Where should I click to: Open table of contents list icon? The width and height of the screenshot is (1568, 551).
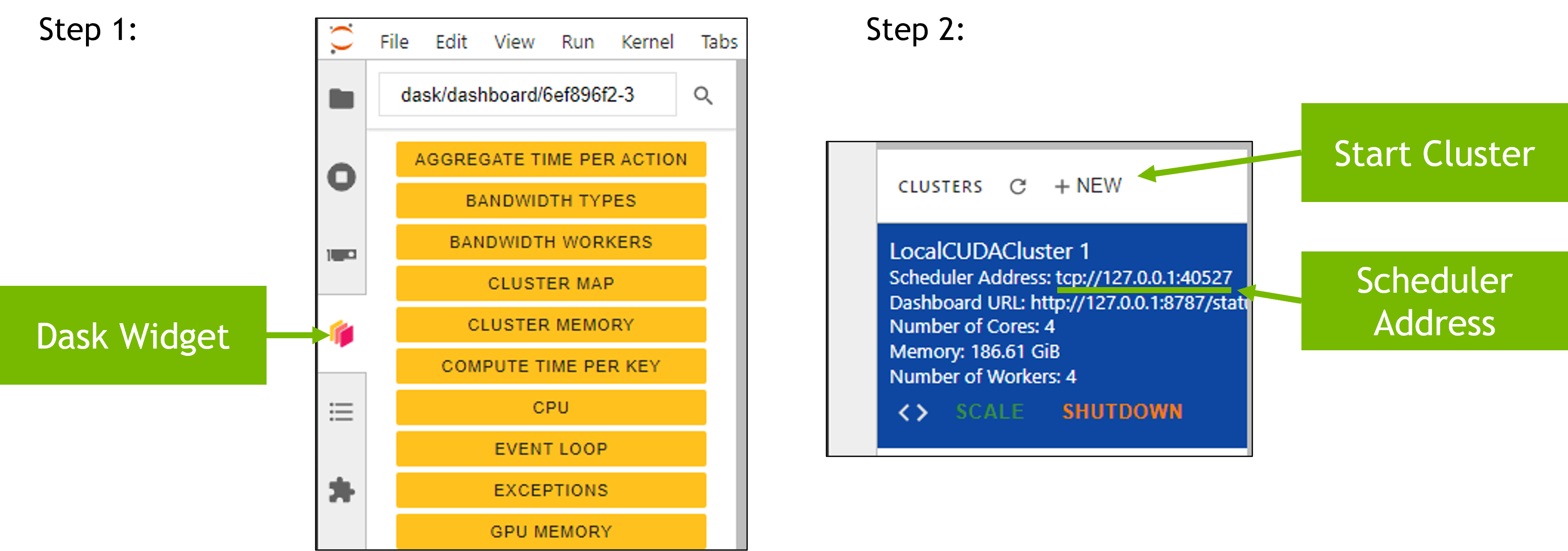pos(341,412)
